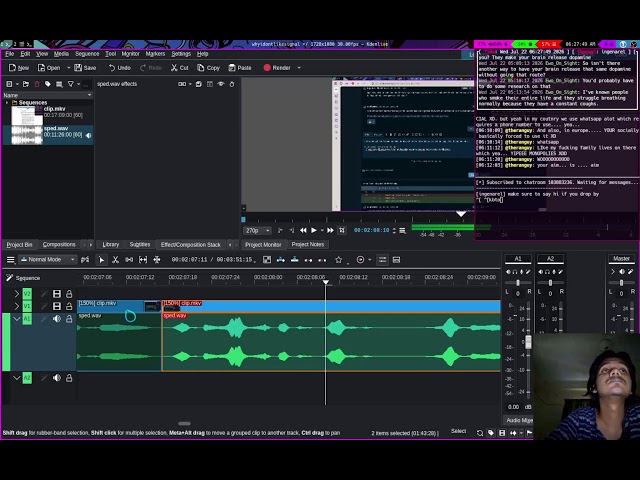Mute the A2 audio track

click(x=57, y=378)
